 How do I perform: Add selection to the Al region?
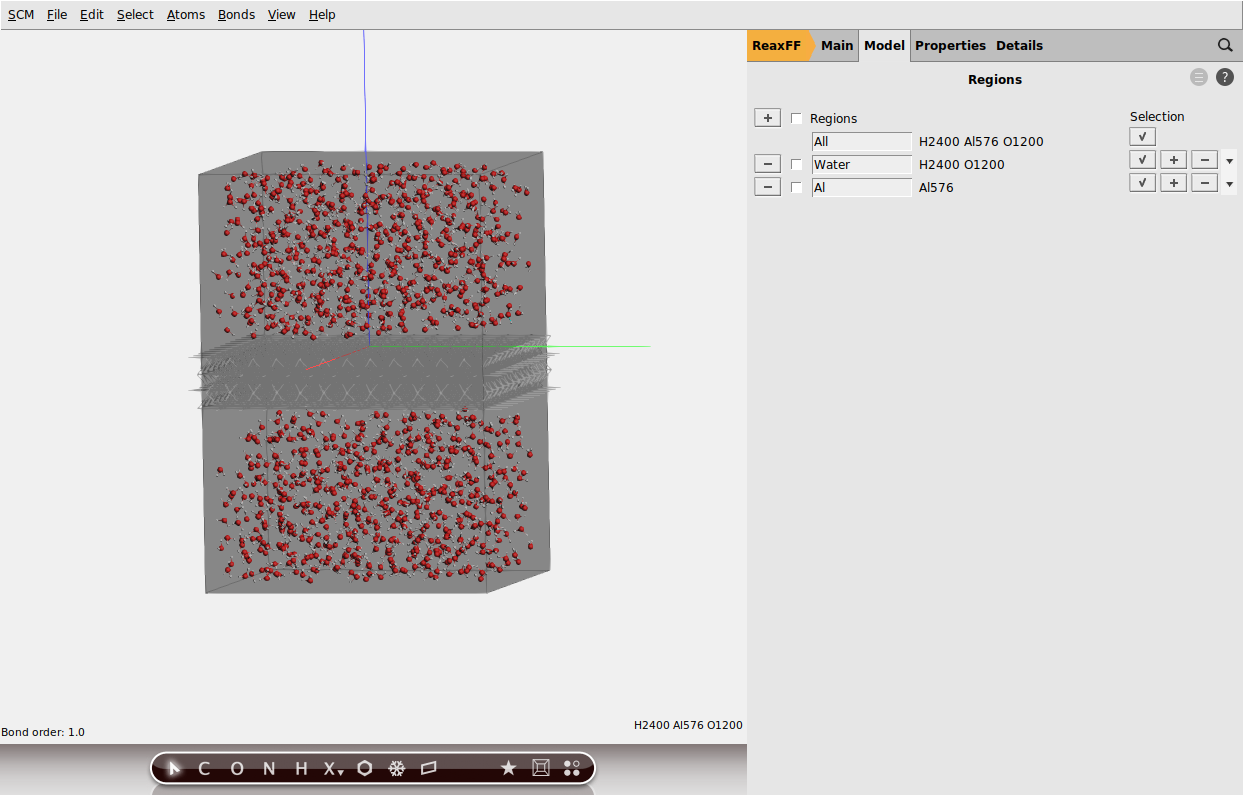coord(1173,182)
